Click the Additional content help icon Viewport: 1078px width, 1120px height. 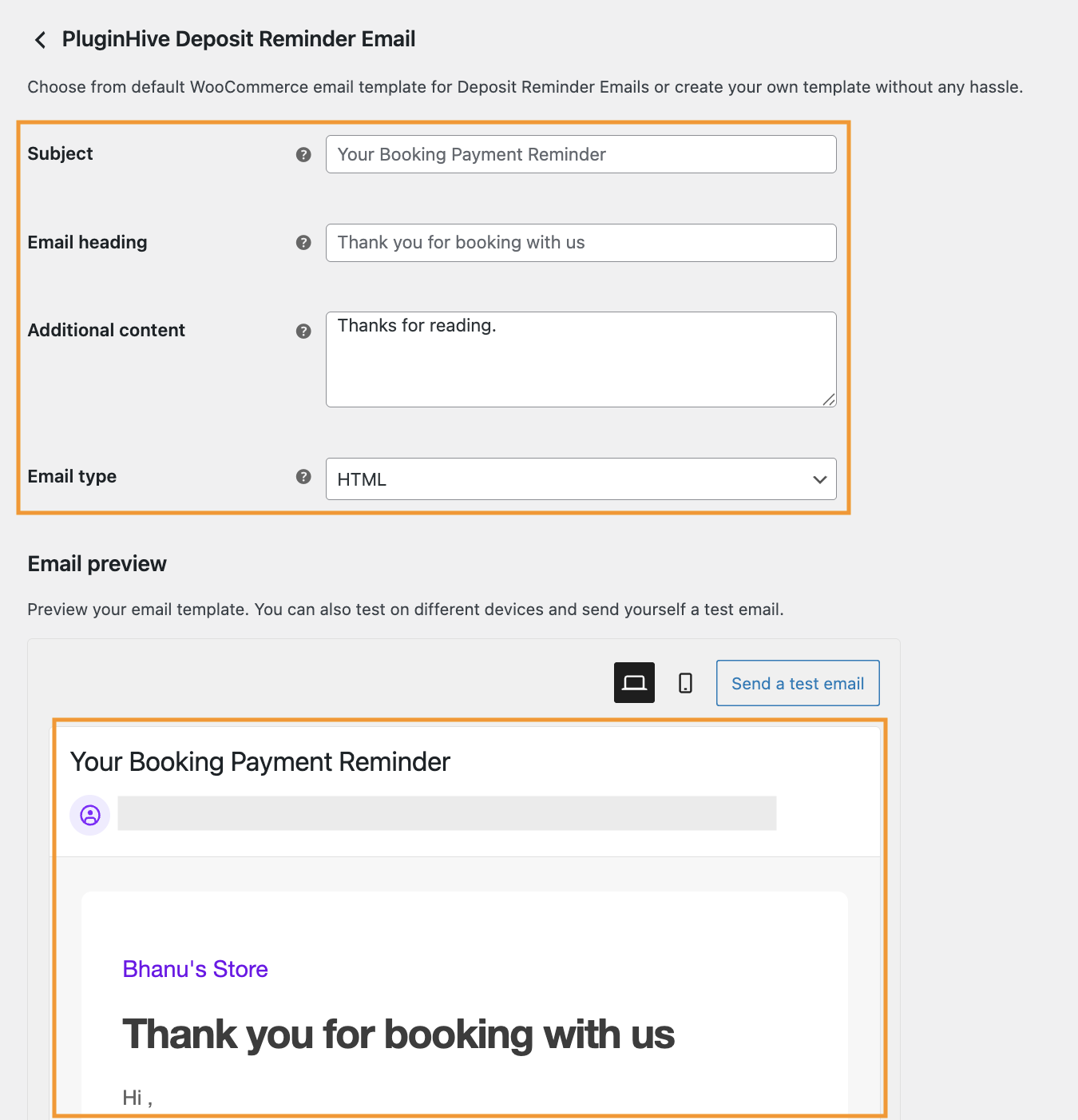[303, 332]
